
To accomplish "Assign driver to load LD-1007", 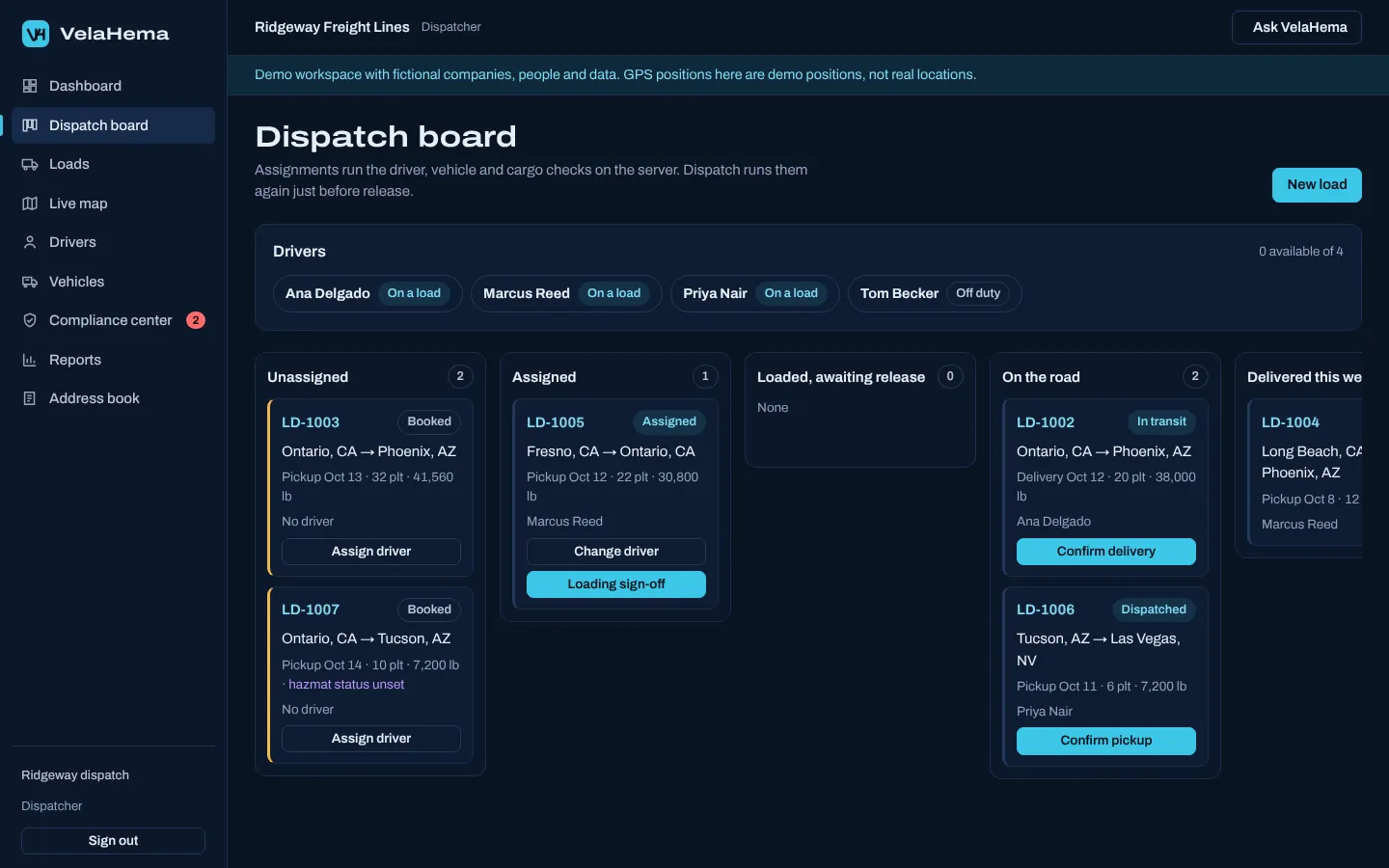I will pos(371,739).
